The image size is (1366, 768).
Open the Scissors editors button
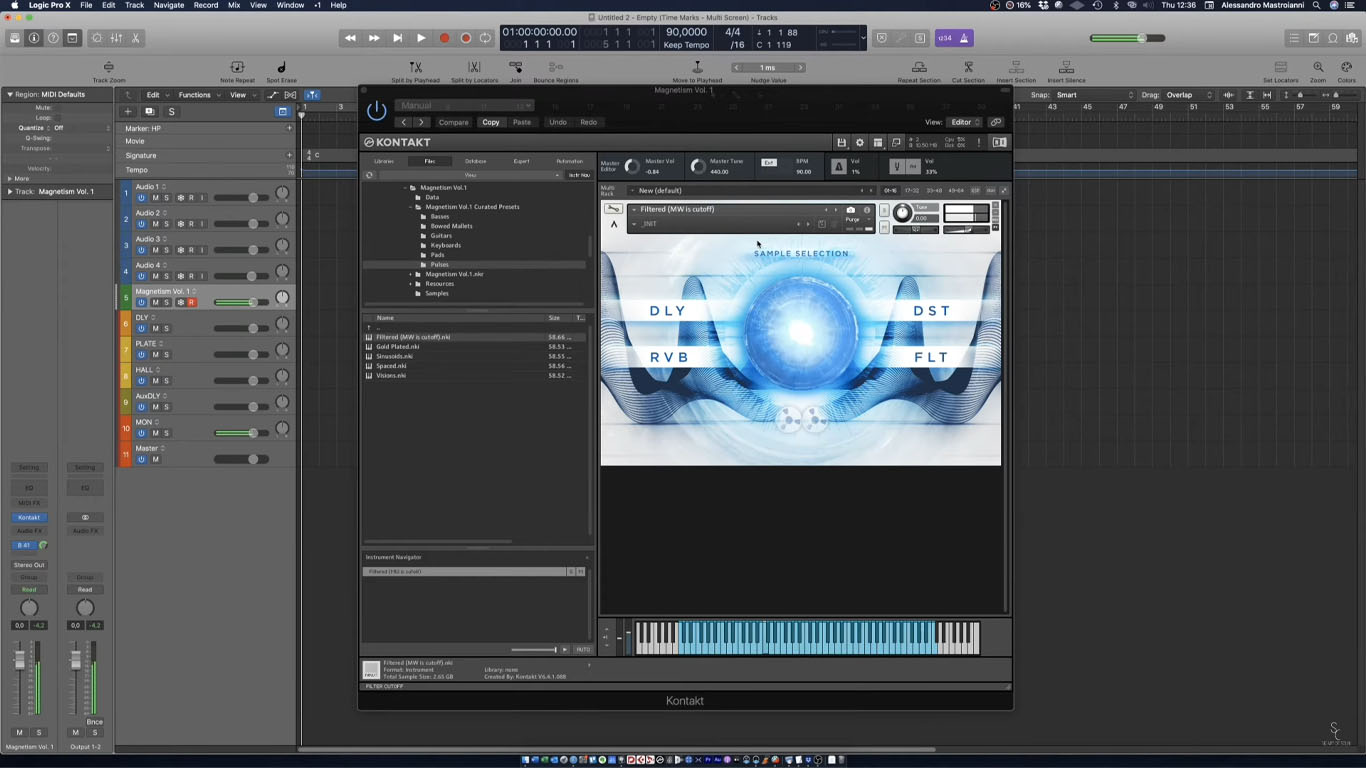136,38
